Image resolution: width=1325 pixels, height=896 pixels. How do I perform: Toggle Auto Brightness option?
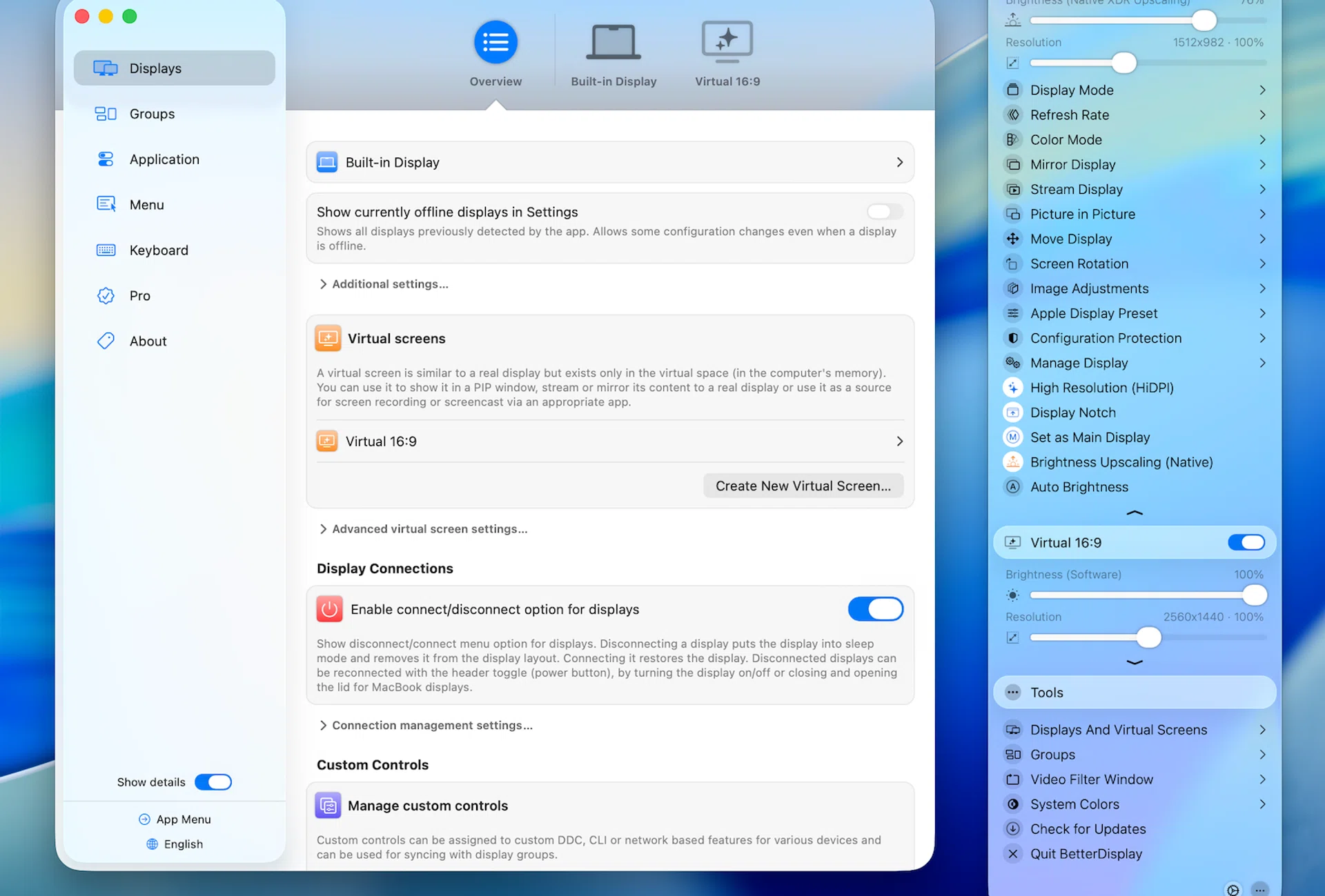(1012, 487)
